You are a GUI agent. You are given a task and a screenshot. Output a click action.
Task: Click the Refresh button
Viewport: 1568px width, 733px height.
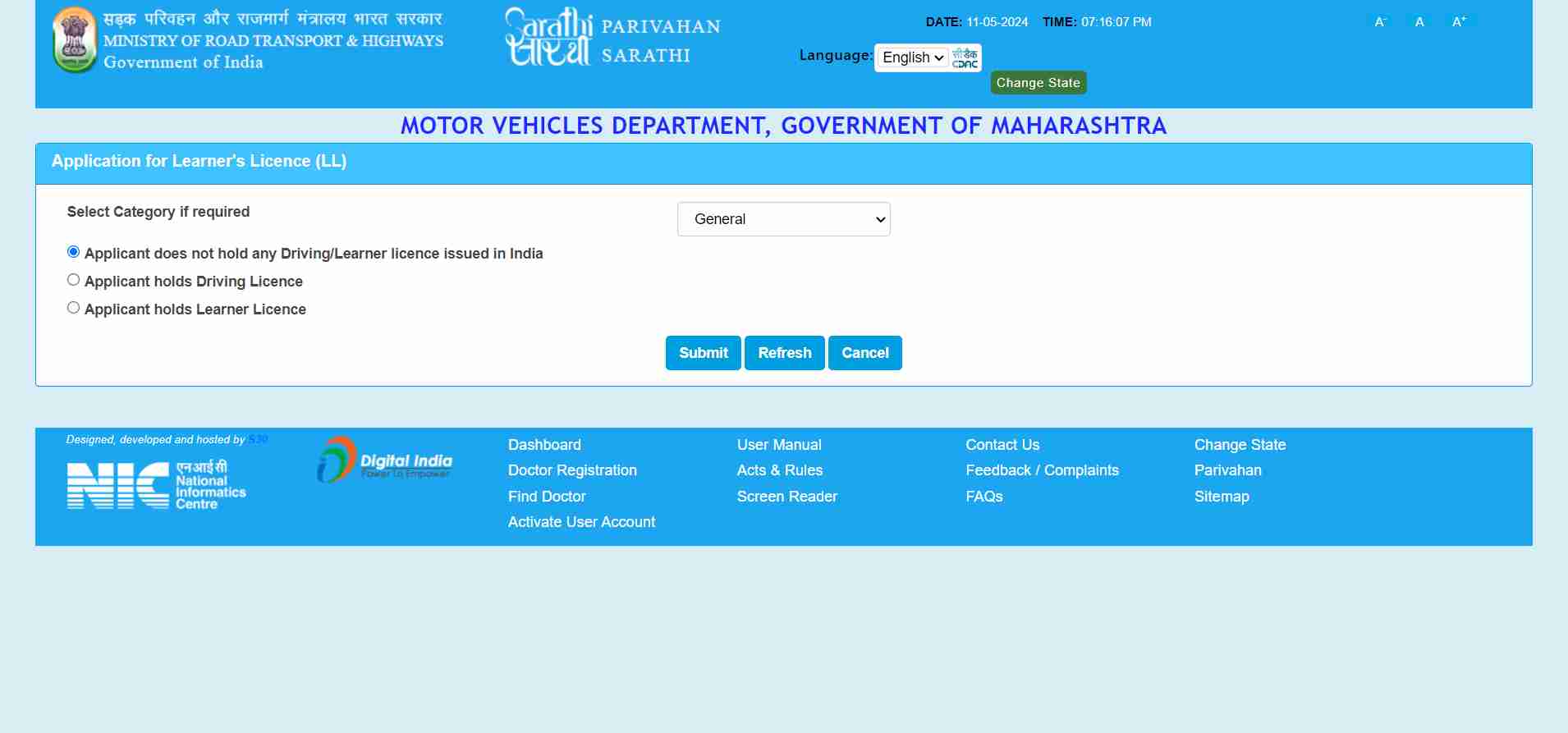(784, 353)
